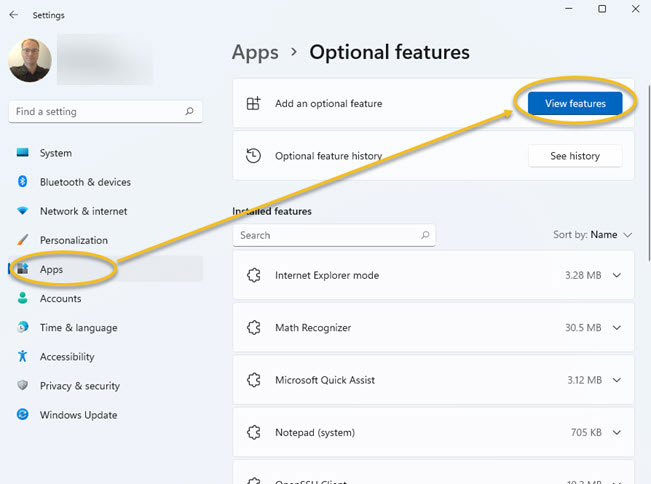
Task: Click the user profile picture
Action: click(x=30, y=60)
